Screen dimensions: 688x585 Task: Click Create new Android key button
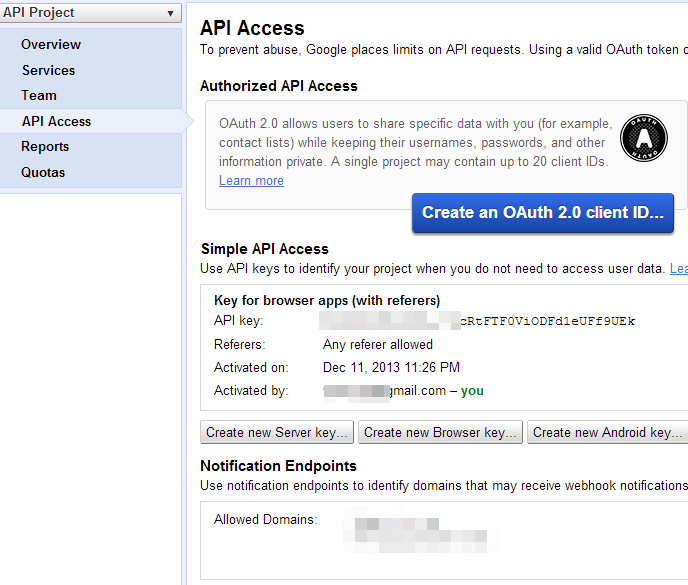(607, 432)
